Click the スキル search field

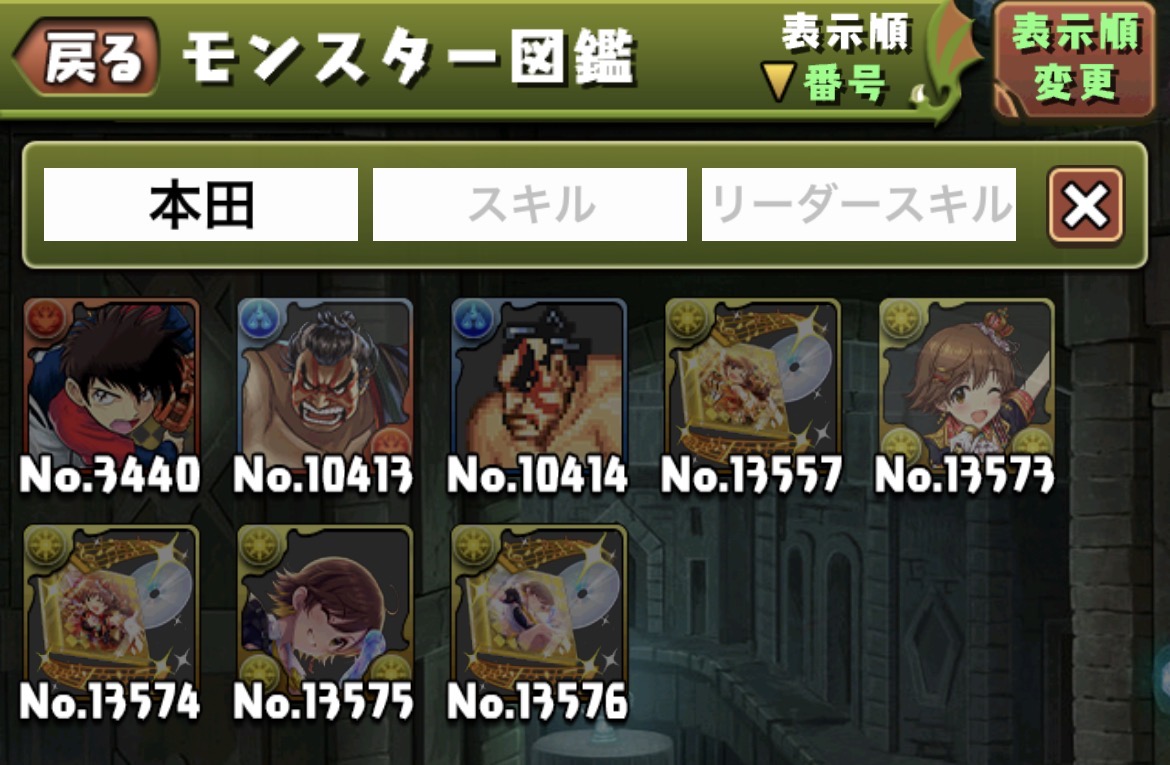coord(530,204)
